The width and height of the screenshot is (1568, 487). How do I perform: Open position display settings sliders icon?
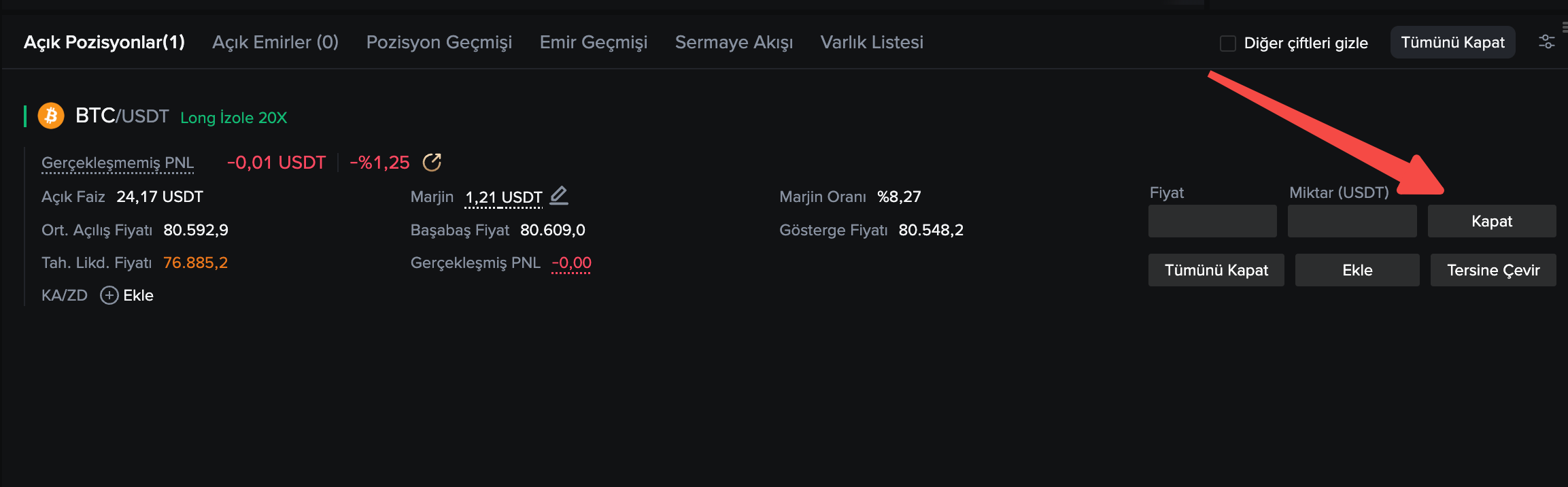point(1547,42)
